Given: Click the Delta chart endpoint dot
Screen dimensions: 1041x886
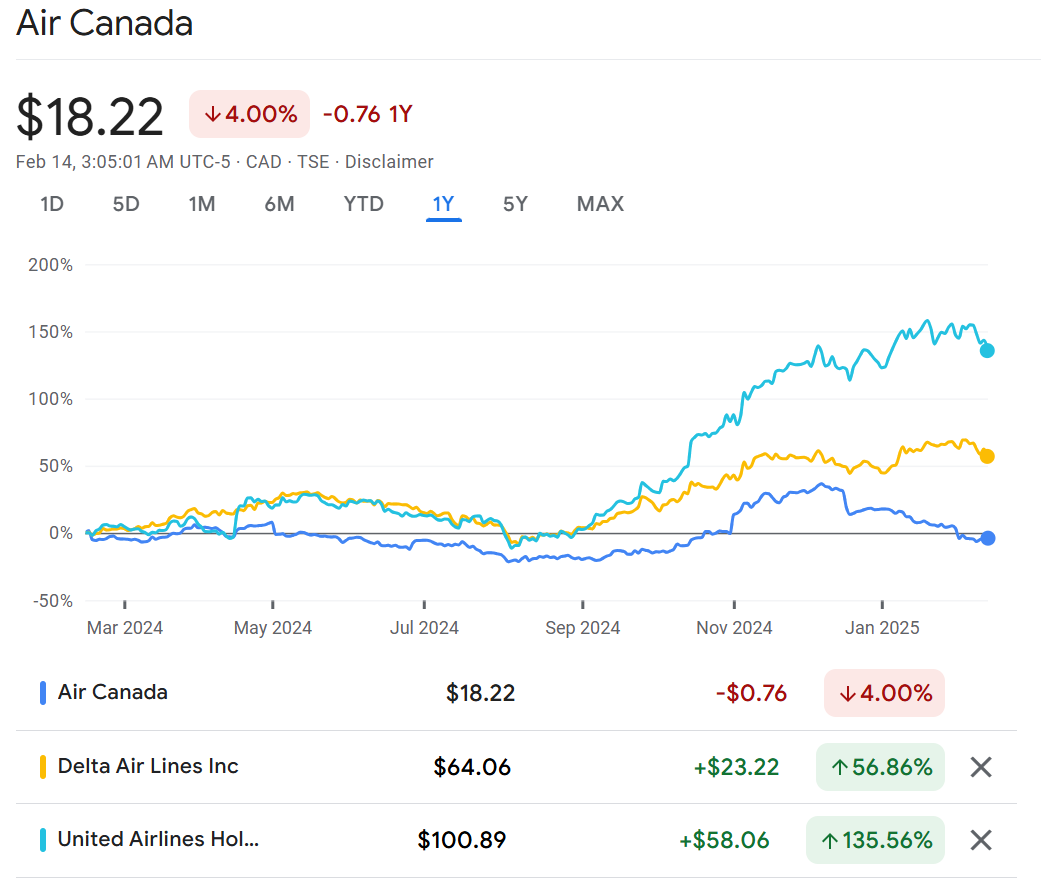Looking at the screenshot, I should point(987,456).
